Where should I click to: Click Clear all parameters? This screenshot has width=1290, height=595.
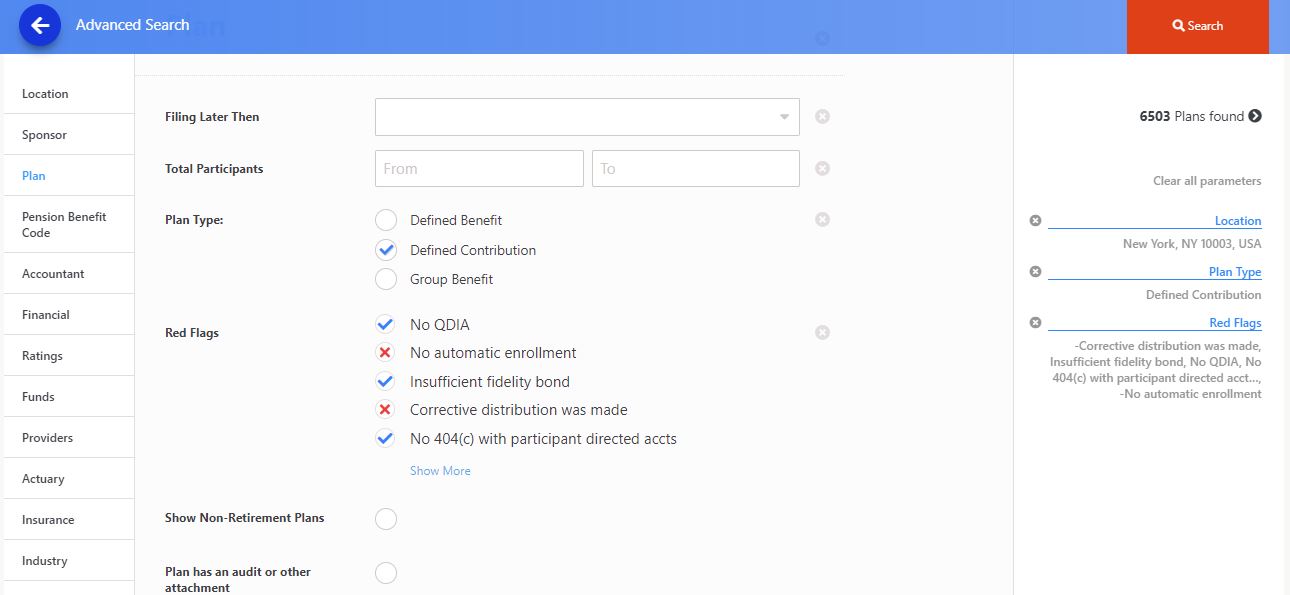click(1207, 181)
